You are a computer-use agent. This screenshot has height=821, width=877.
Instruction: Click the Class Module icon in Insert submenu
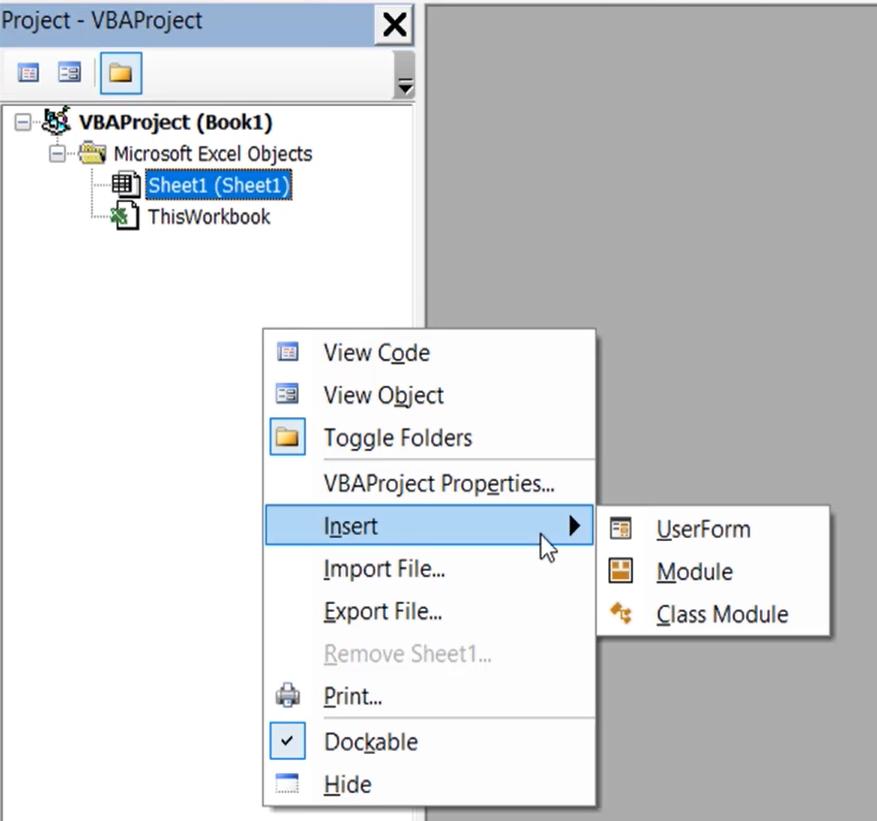(x=622, y=614)
